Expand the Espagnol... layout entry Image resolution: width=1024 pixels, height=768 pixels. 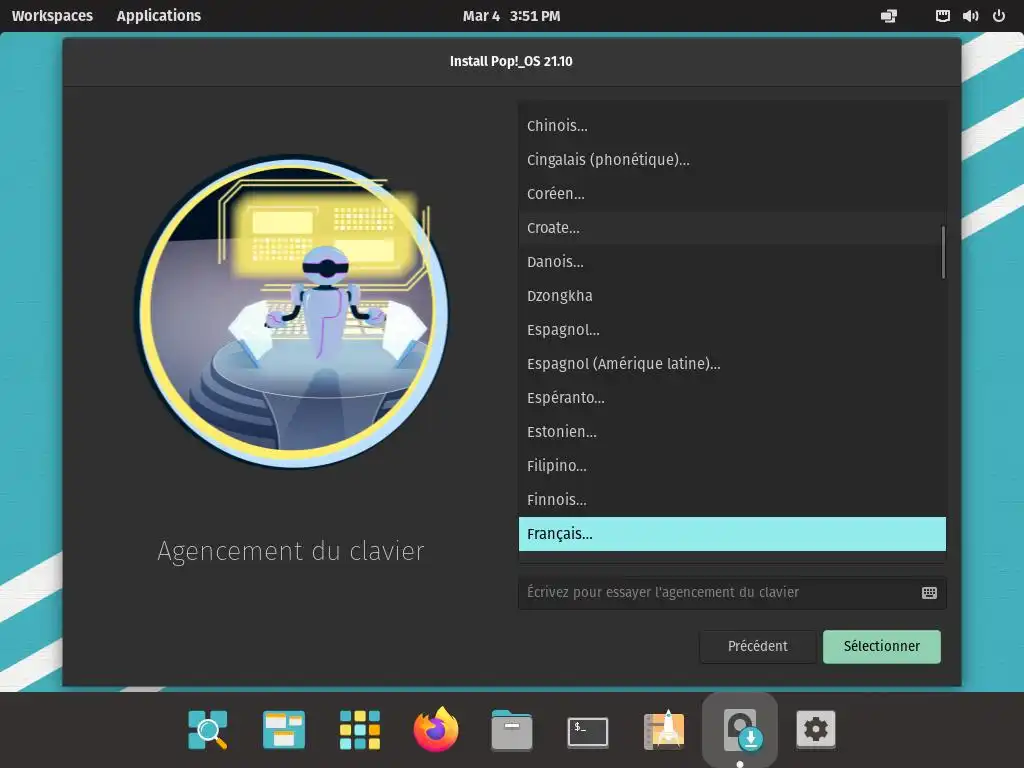tap(732, 330)
